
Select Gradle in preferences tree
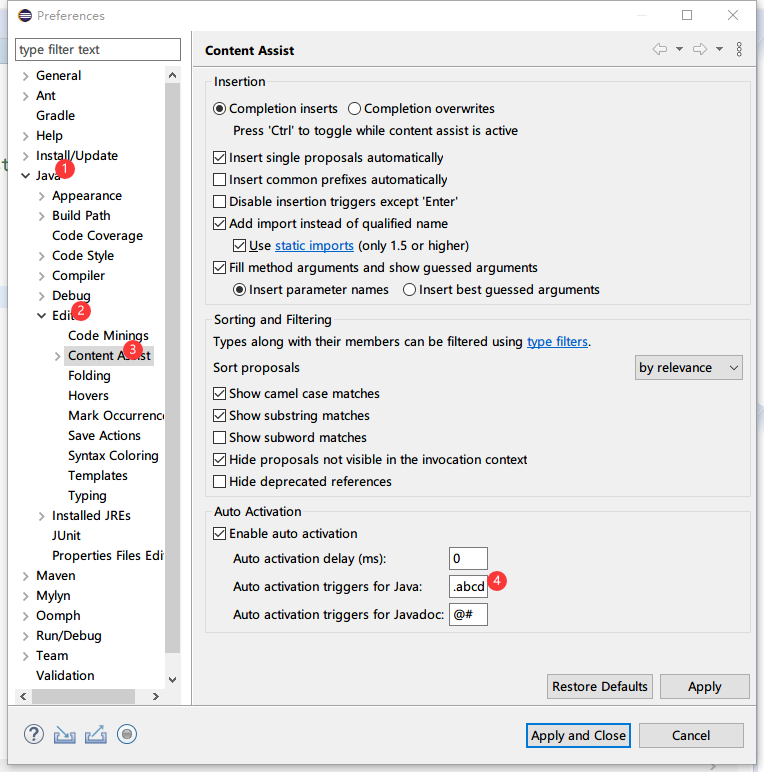pos(56,116)
